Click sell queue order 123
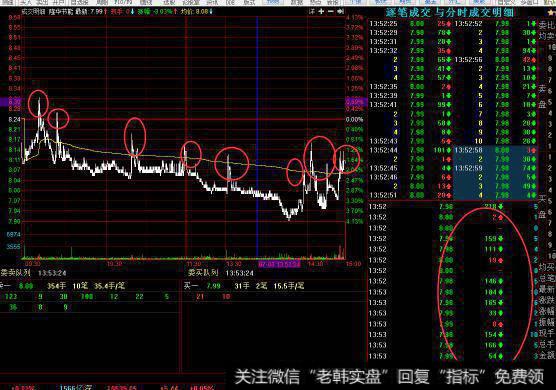 pos(11,296)
